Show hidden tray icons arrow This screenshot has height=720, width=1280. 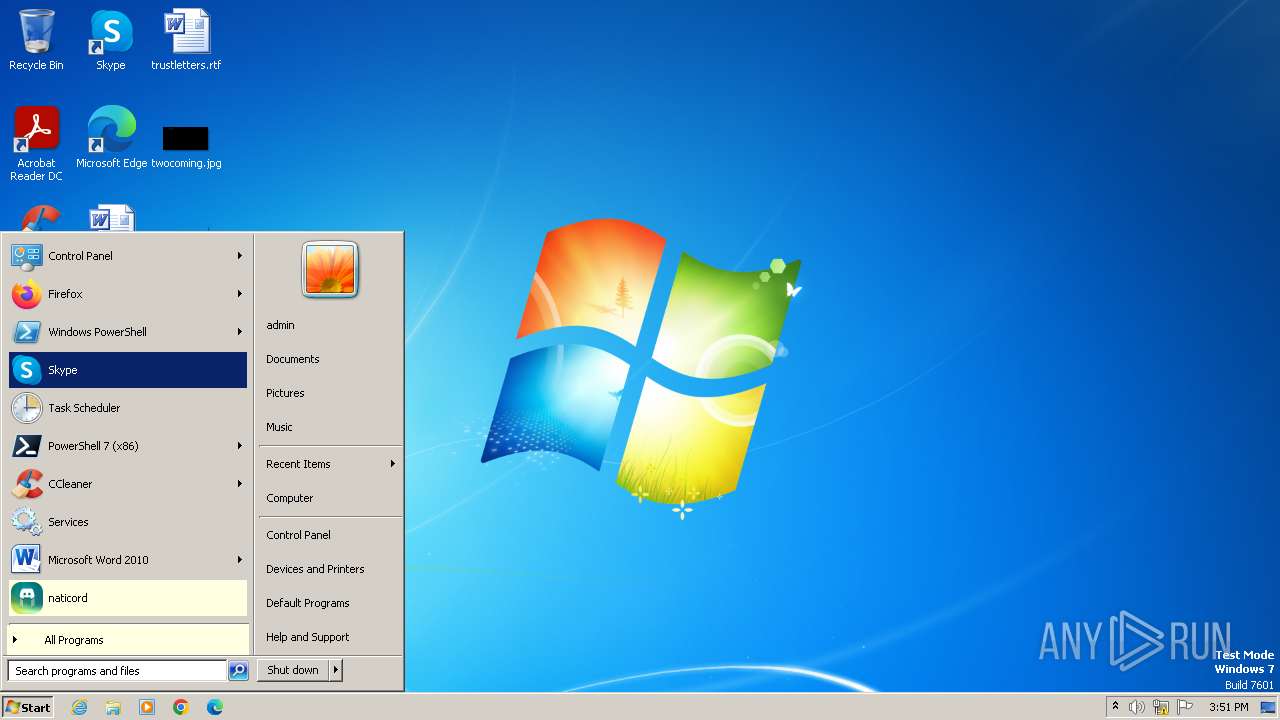(x=1115, y=707)
